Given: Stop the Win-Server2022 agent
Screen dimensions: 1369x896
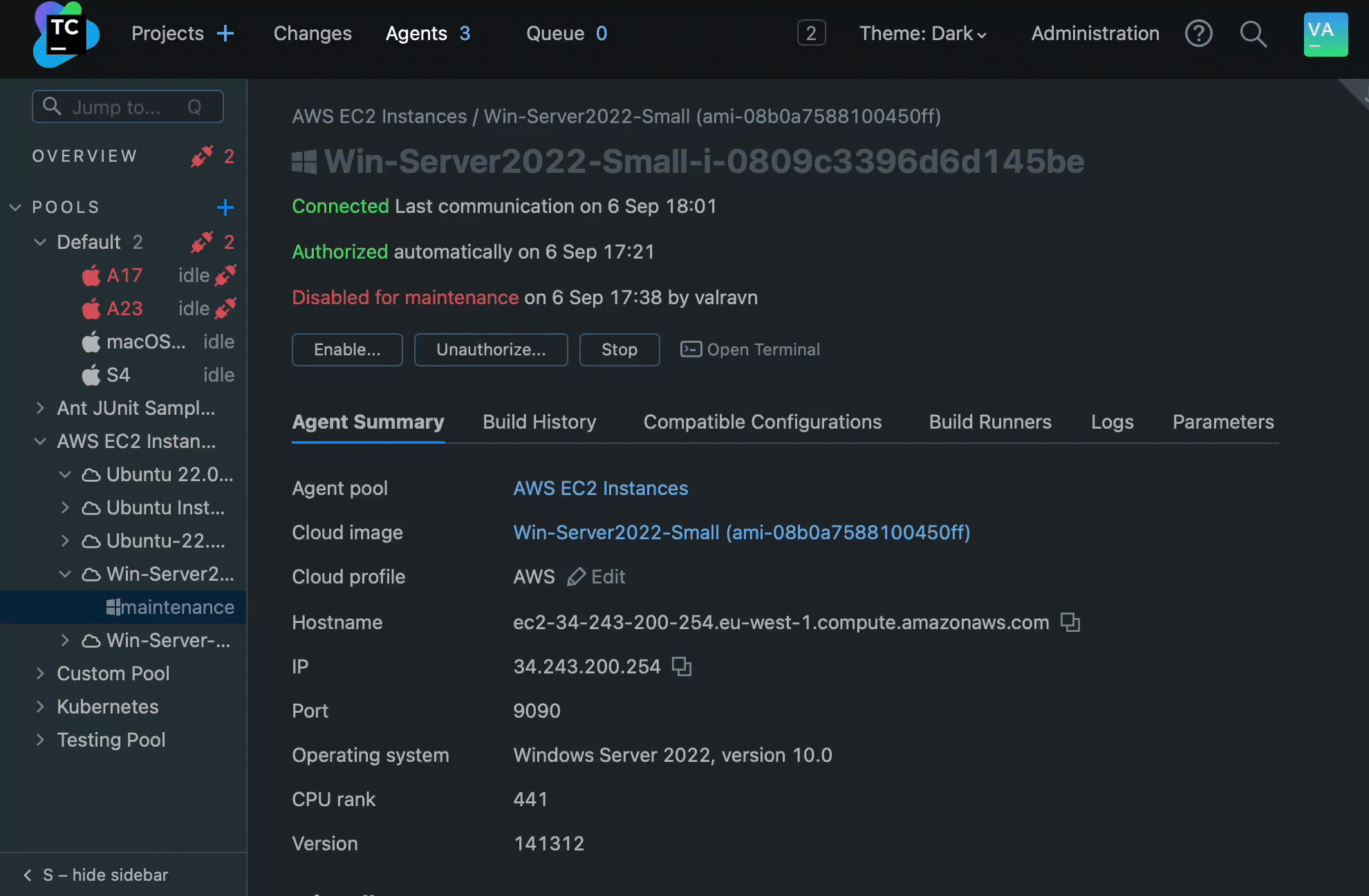Looking at the screenshot, I should pos(619,349).
